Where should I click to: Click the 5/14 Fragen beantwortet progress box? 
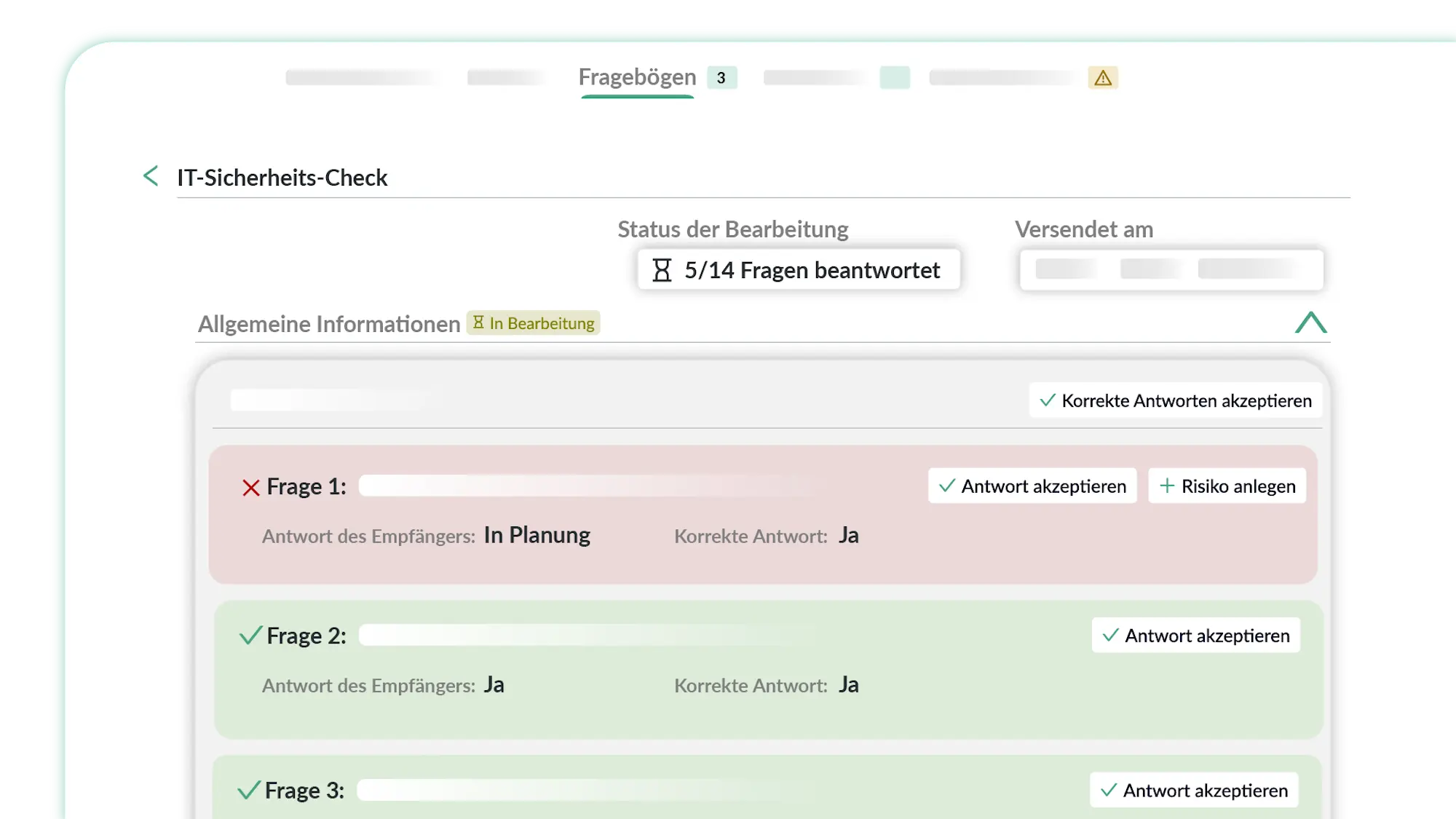(x=799, y=270)
